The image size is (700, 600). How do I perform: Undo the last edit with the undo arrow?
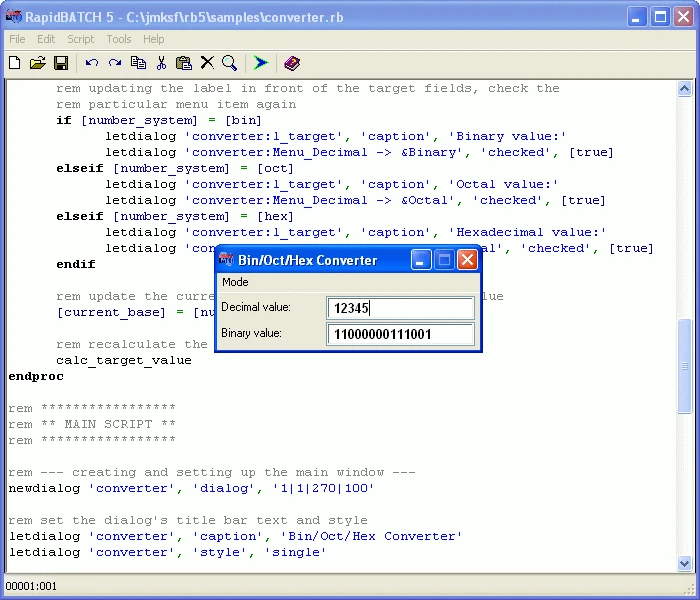coord(92,63)
